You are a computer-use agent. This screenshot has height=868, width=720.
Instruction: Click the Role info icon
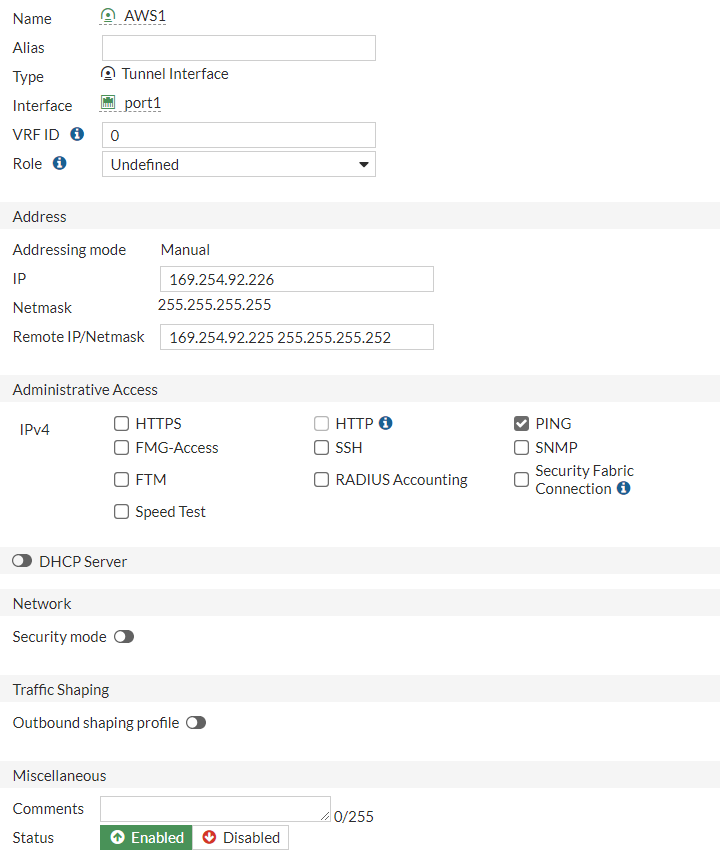(x=59, y=163)
